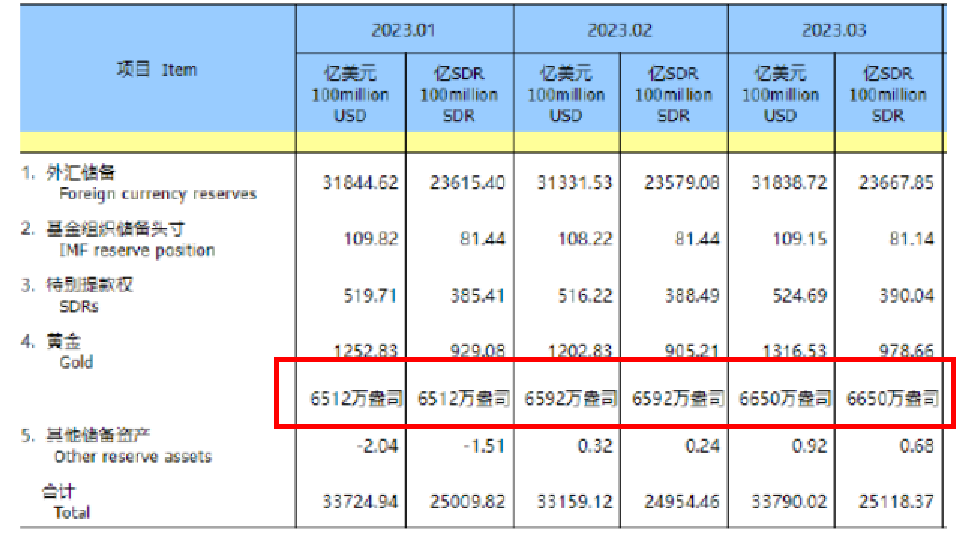This screenshot has height=543, width=959.
Task: Select the 2023.03 month header
Action: [834, 31]
